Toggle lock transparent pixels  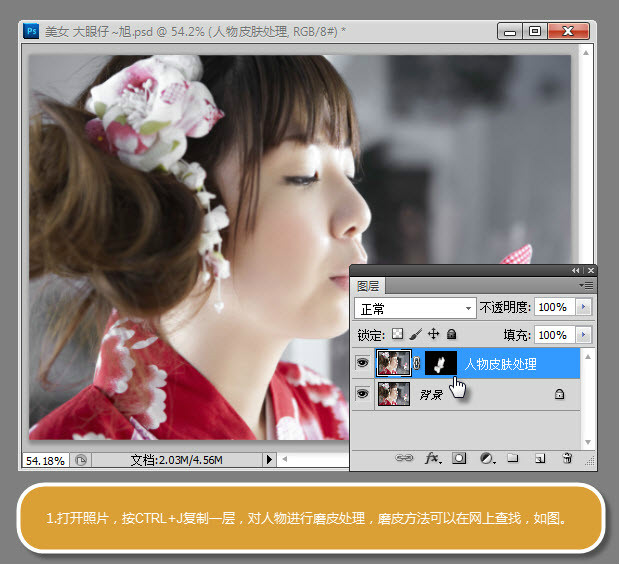click(398, 334)
